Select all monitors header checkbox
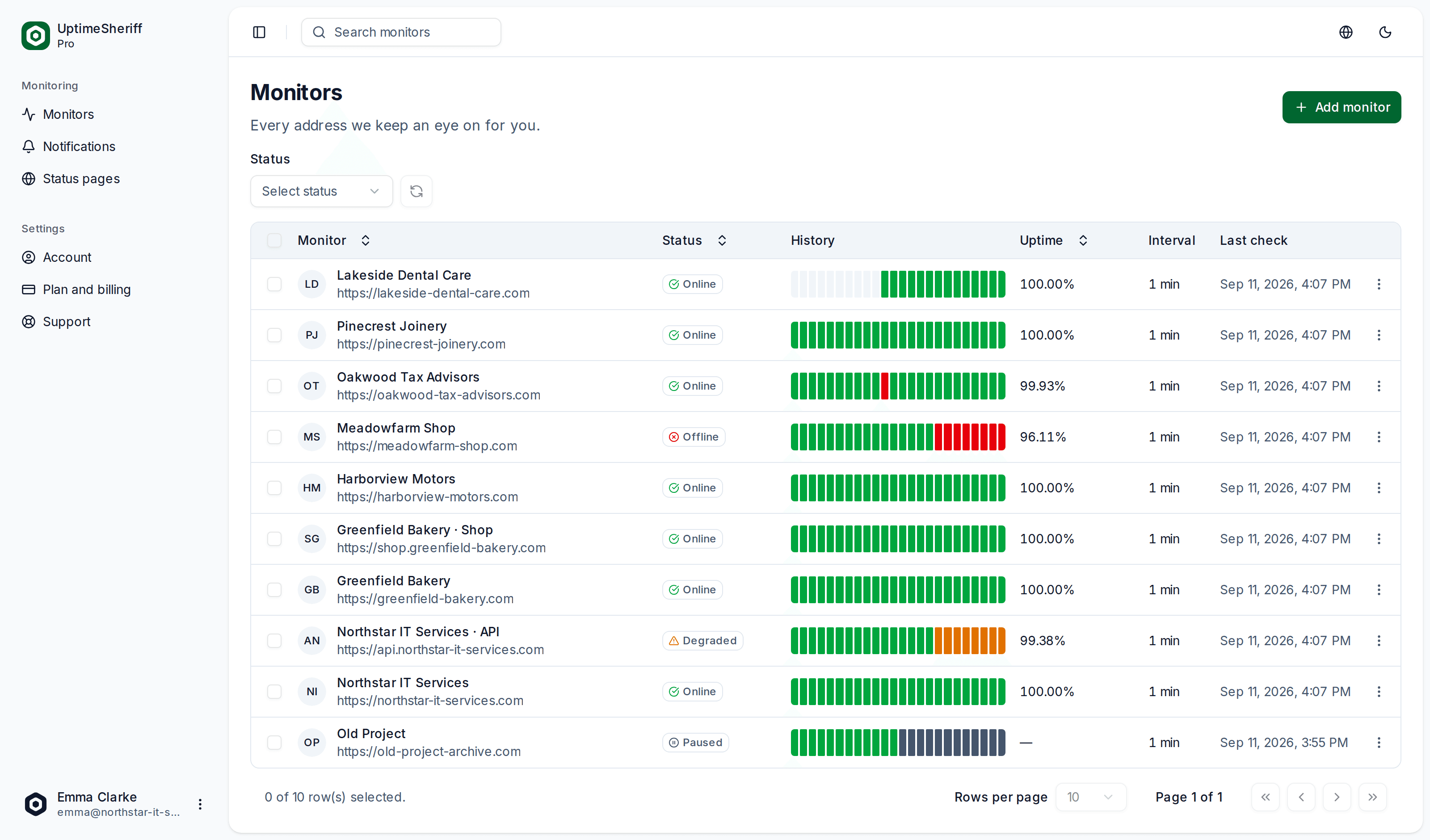 pos(274,240)
